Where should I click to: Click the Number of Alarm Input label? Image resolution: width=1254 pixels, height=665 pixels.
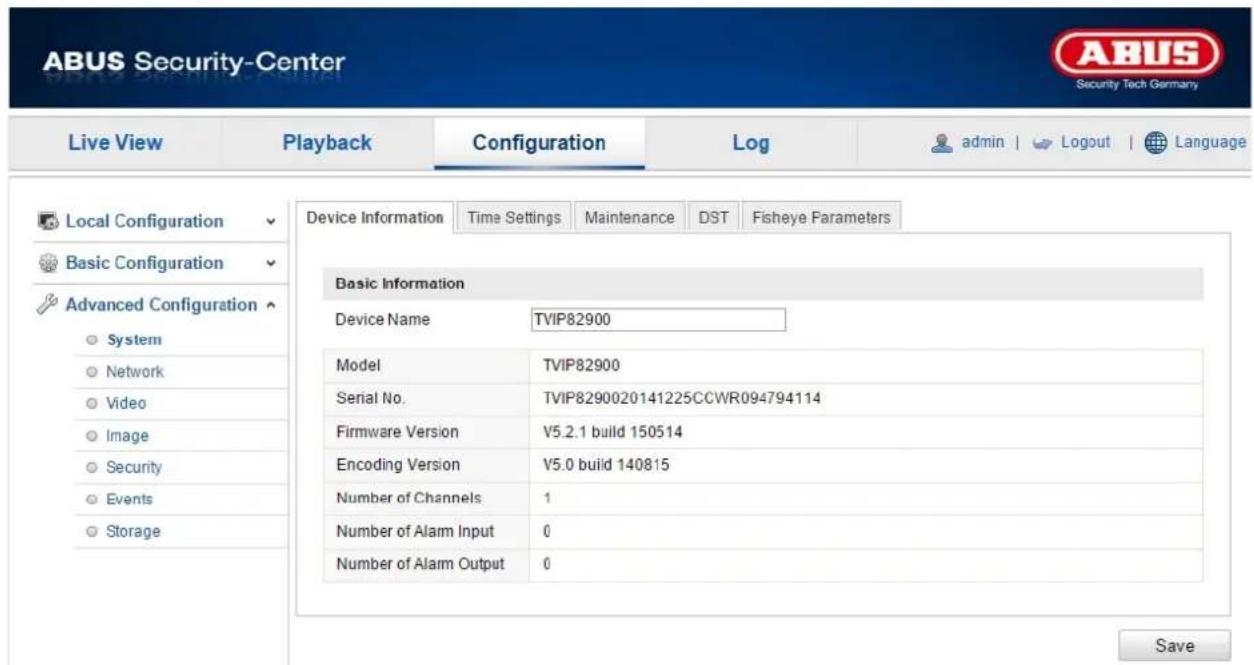(415, 531)
